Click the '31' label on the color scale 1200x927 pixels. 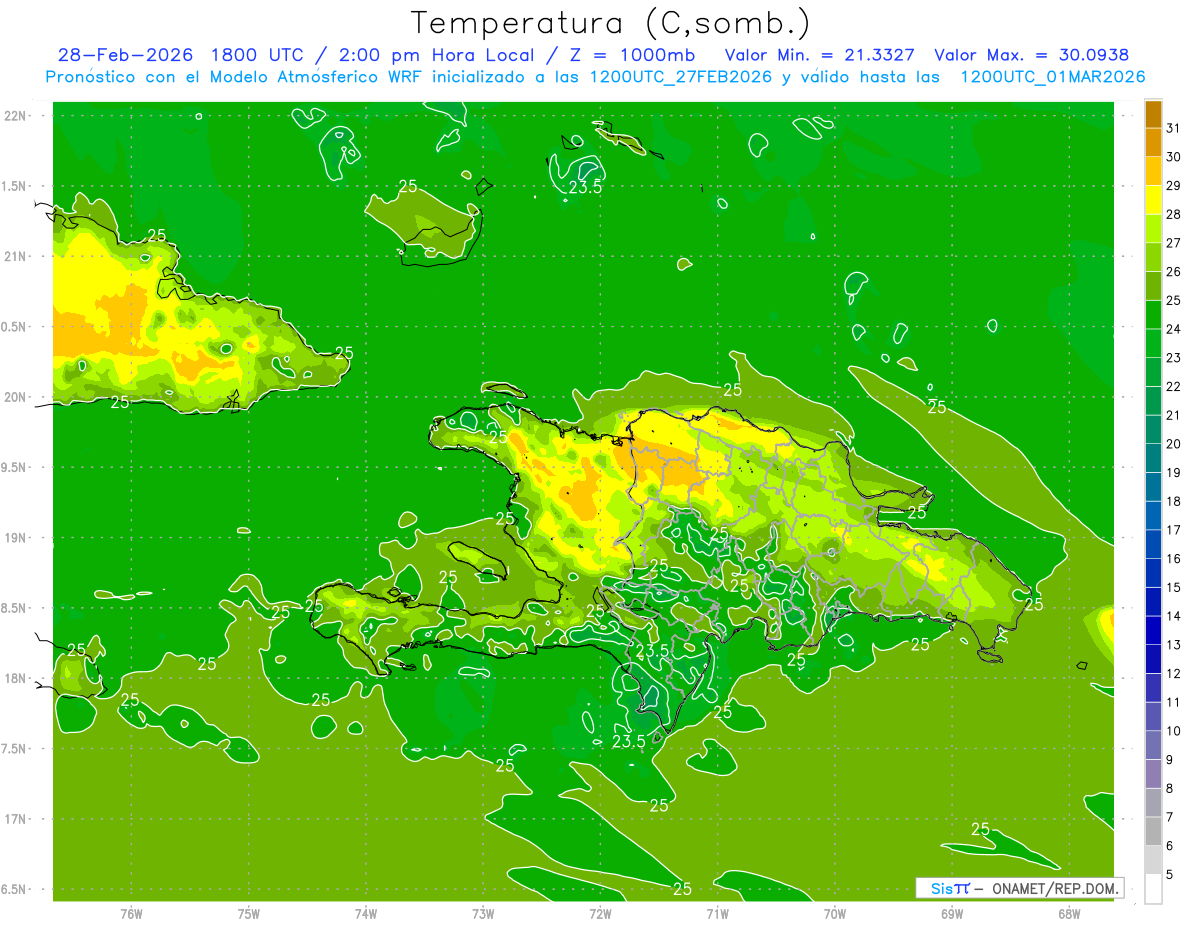pyautogui.click(x=1174, y=128)
